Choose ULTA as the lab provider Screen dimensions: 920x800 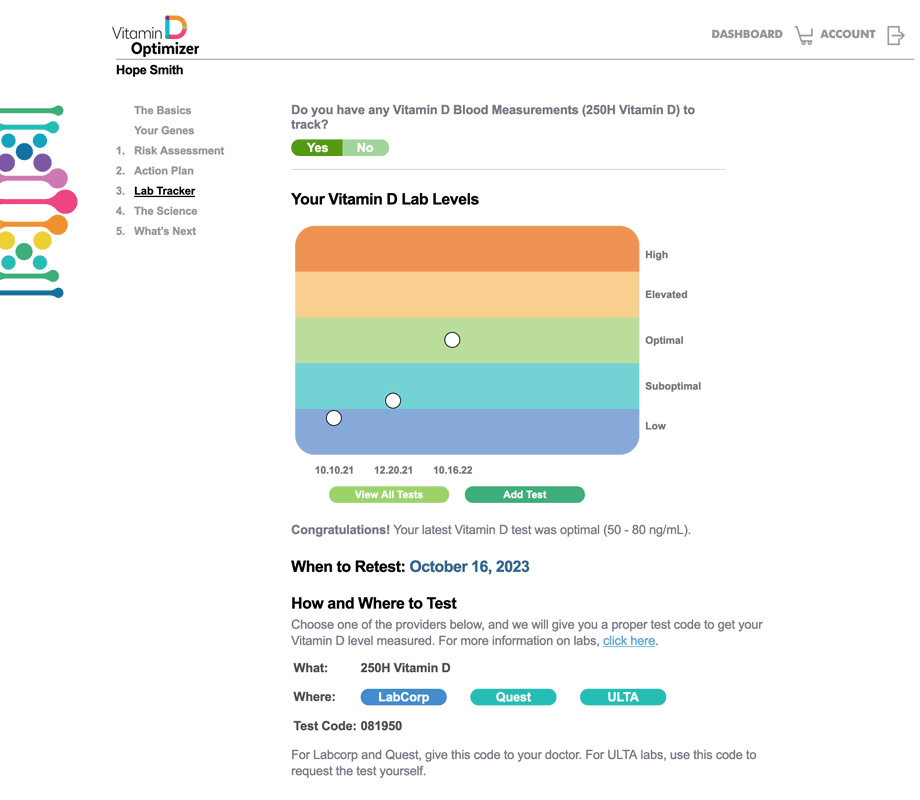(x=622, y=697)
